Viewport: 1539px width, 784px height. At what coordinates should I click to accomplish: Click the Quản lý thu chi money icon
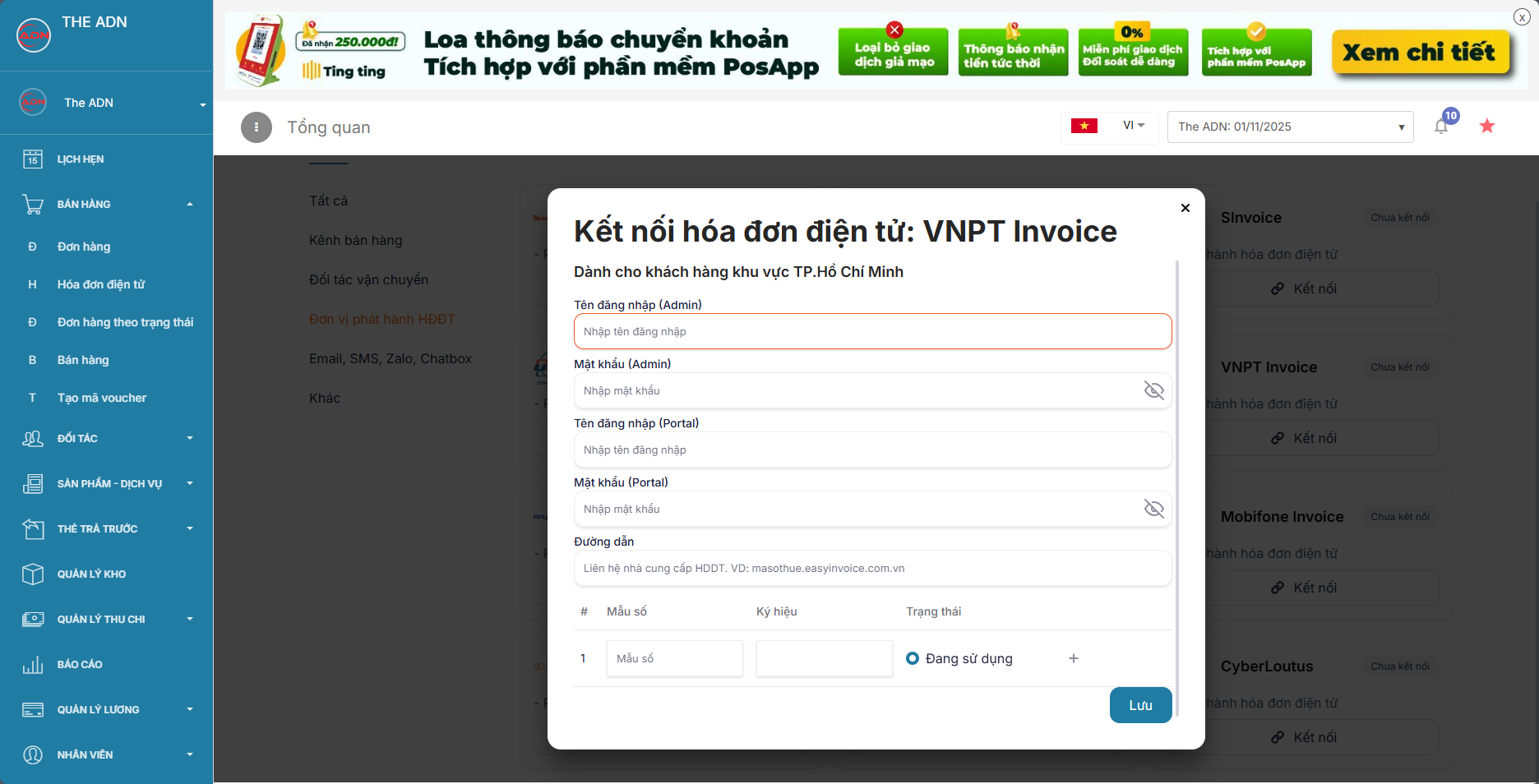click(33, 619)
